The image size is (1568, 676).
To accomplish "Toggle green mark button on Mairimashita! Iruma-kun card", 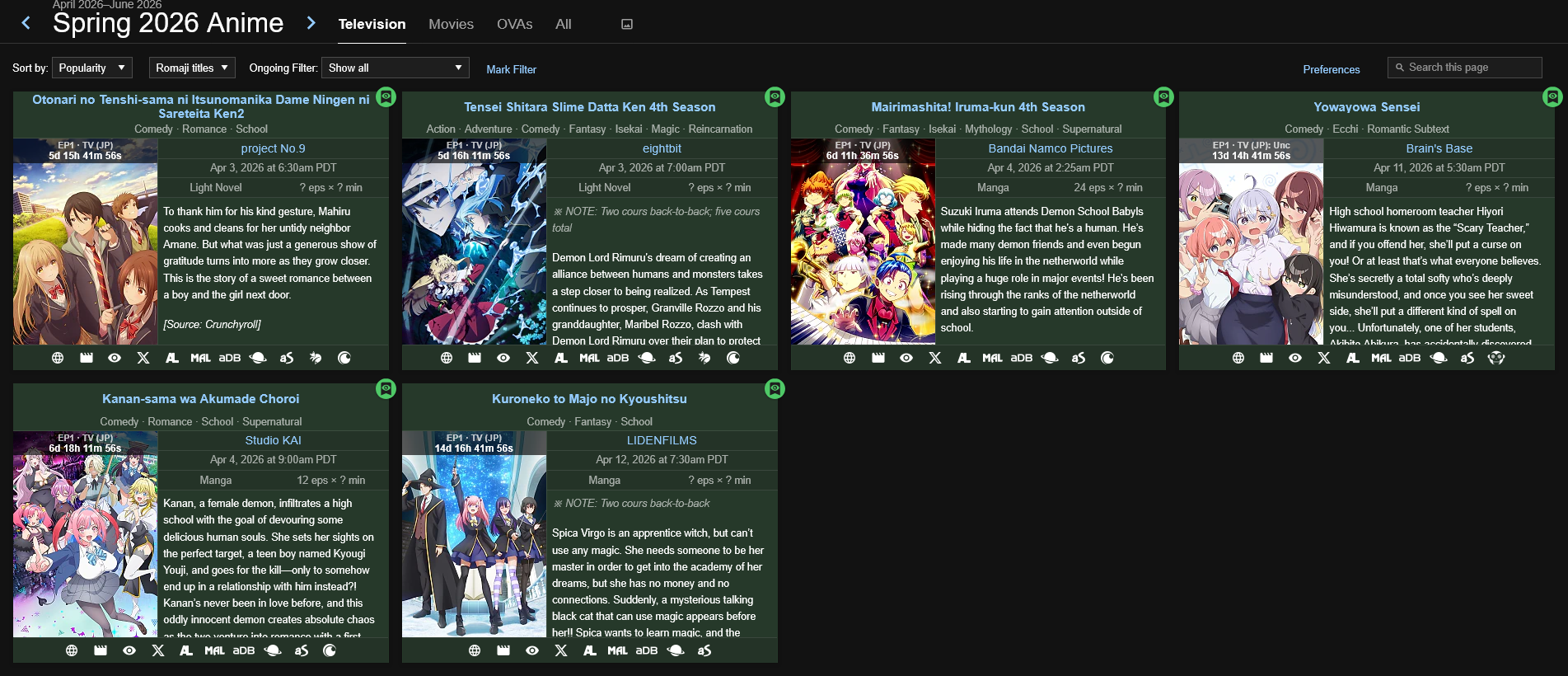I will tap(1163, 97).
